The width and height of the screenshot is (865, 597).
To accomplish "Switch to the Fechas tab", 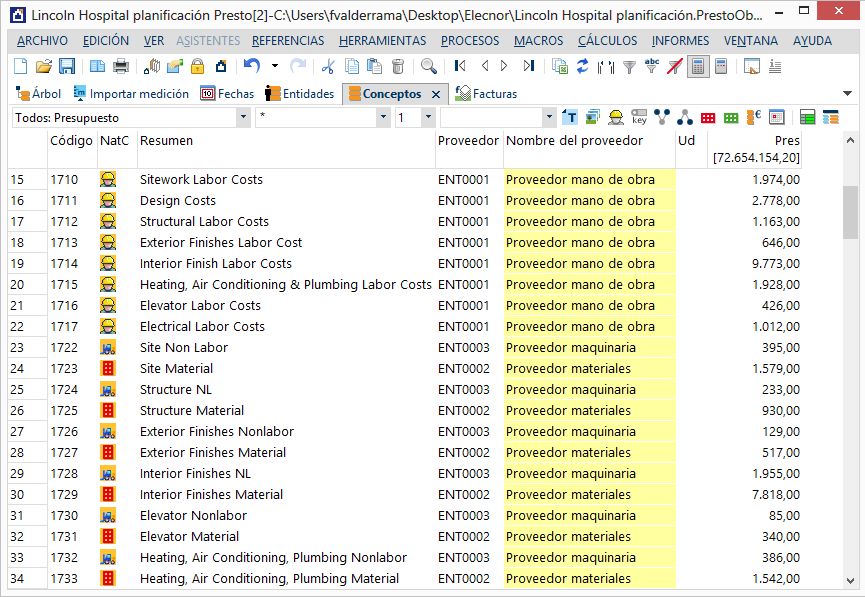I will 227,94.
